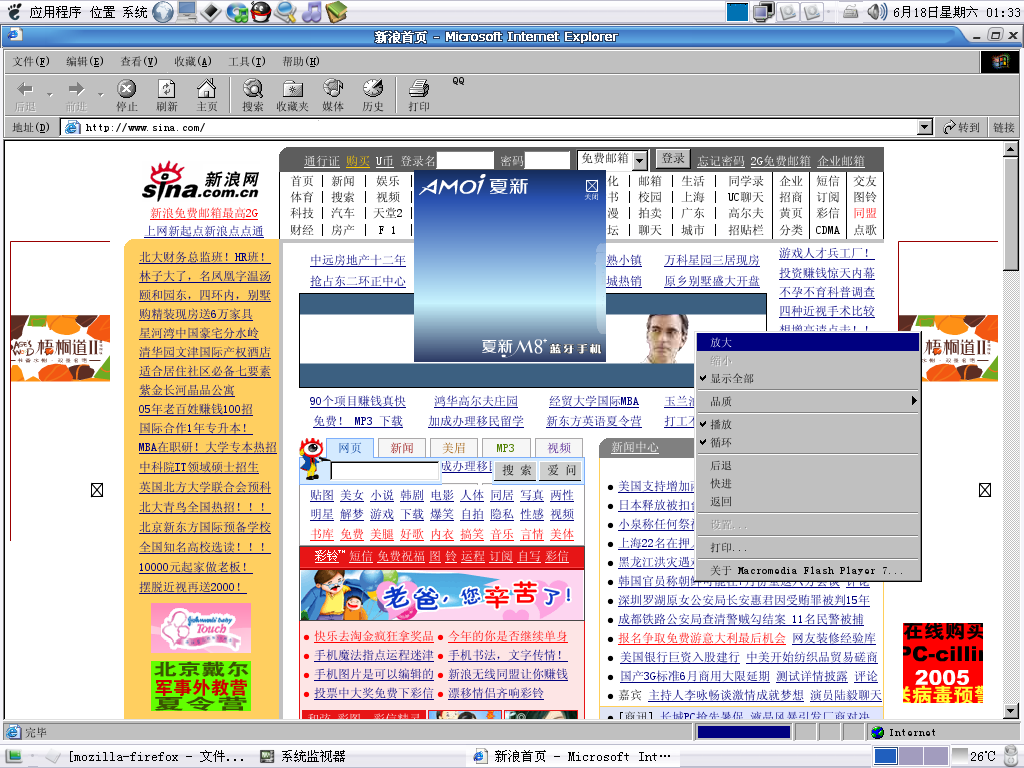The height and width of the screenshot is (768, 1024).
Task: Switch to the 新闻 search tab
Action: (x=402, y=448)
